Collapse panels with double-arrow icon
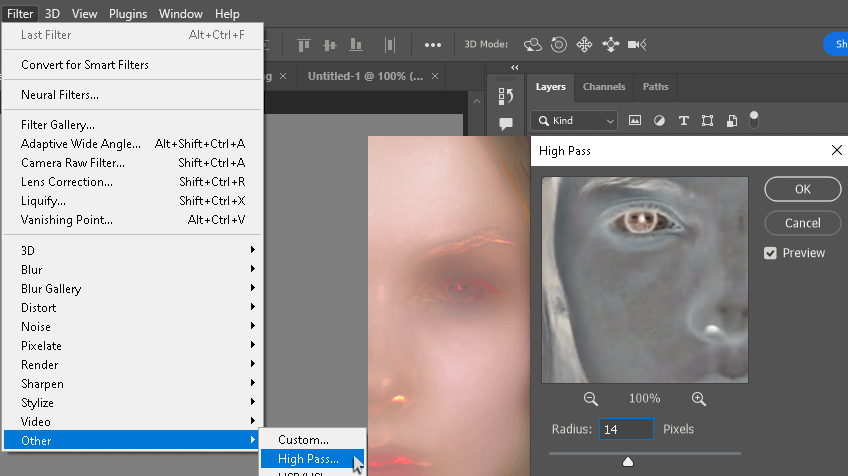 tap(515, 68)
